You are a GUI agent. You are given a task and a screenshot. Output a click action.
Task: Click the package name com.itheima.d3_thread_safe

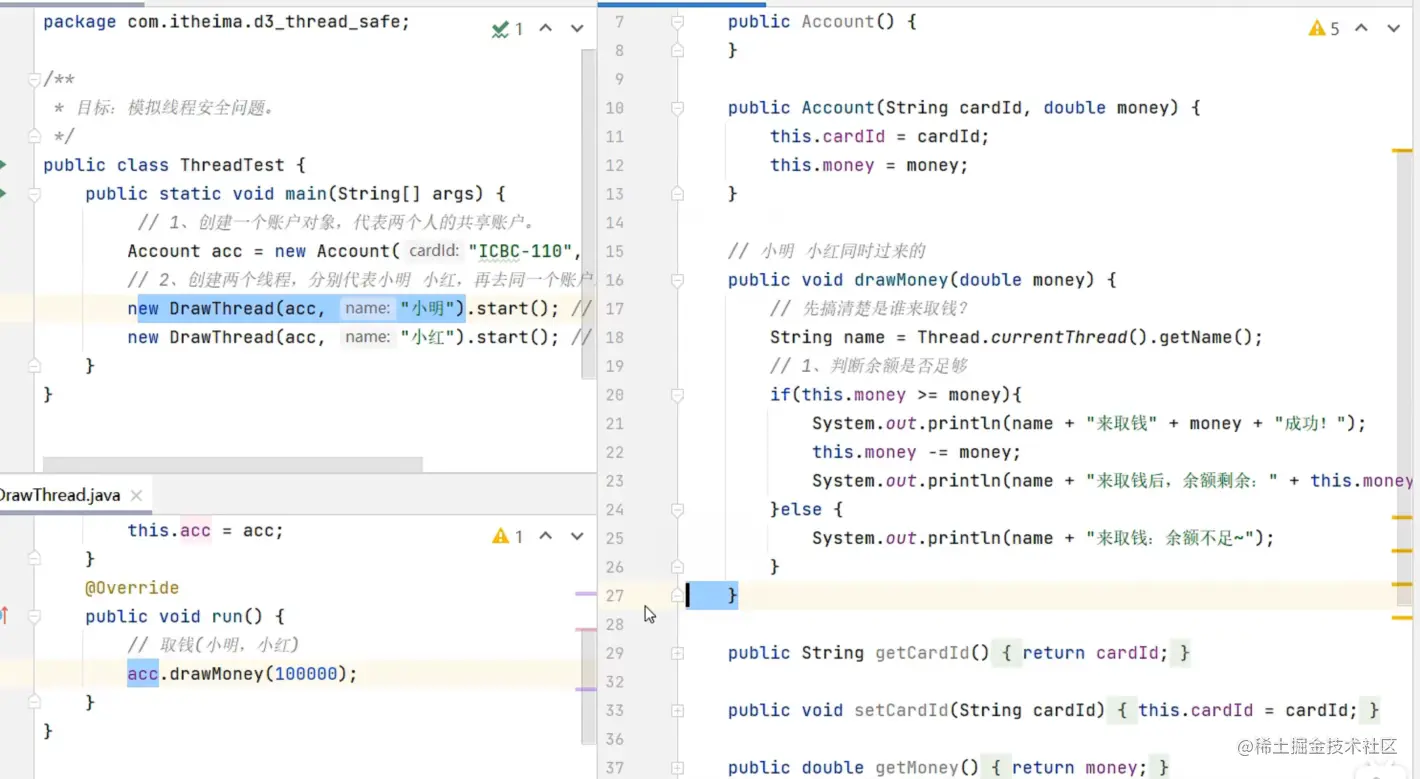point(265,21)
